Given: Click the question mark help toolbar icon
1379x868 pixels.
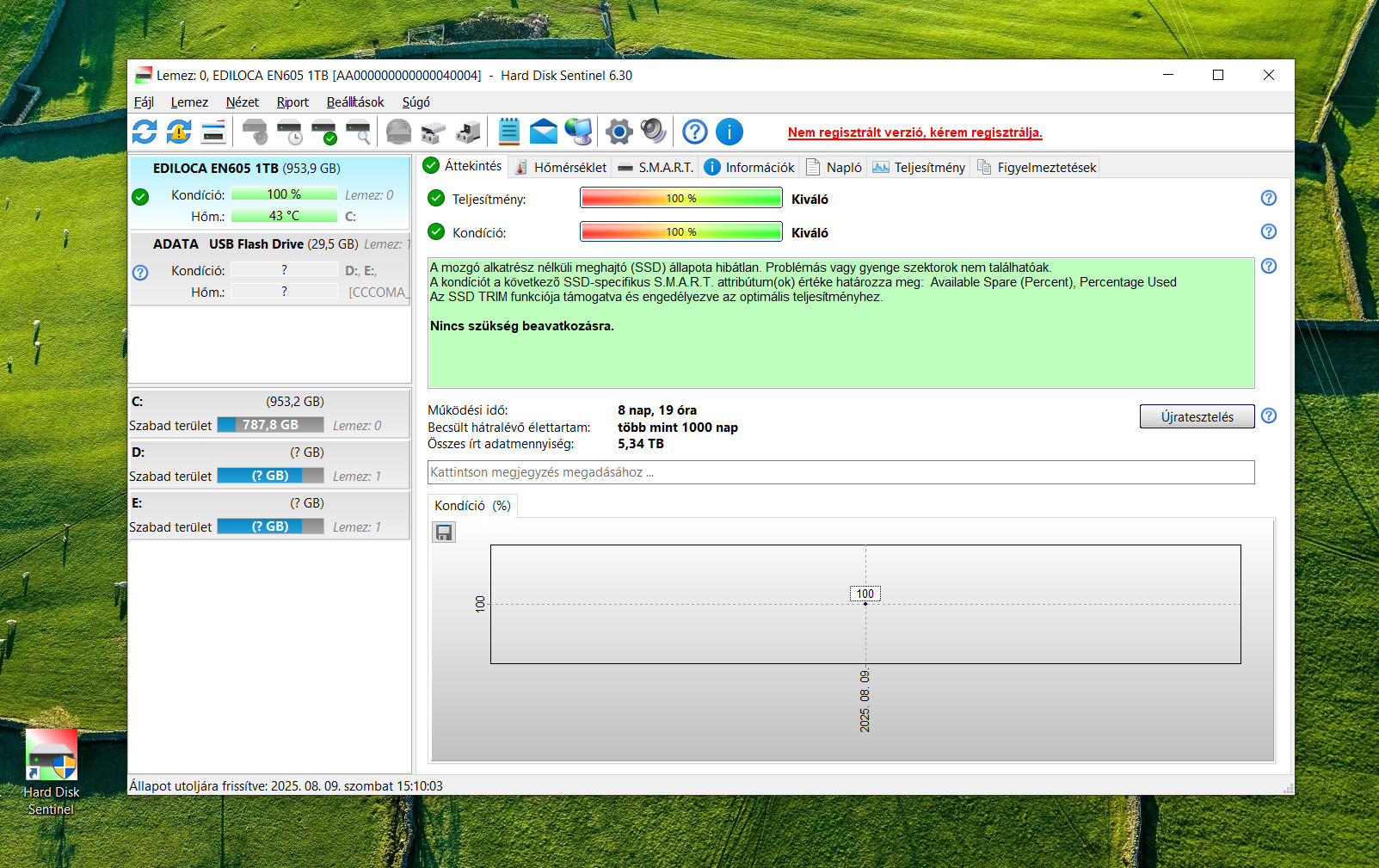Looking at the screenshot, I should point(695,132).
